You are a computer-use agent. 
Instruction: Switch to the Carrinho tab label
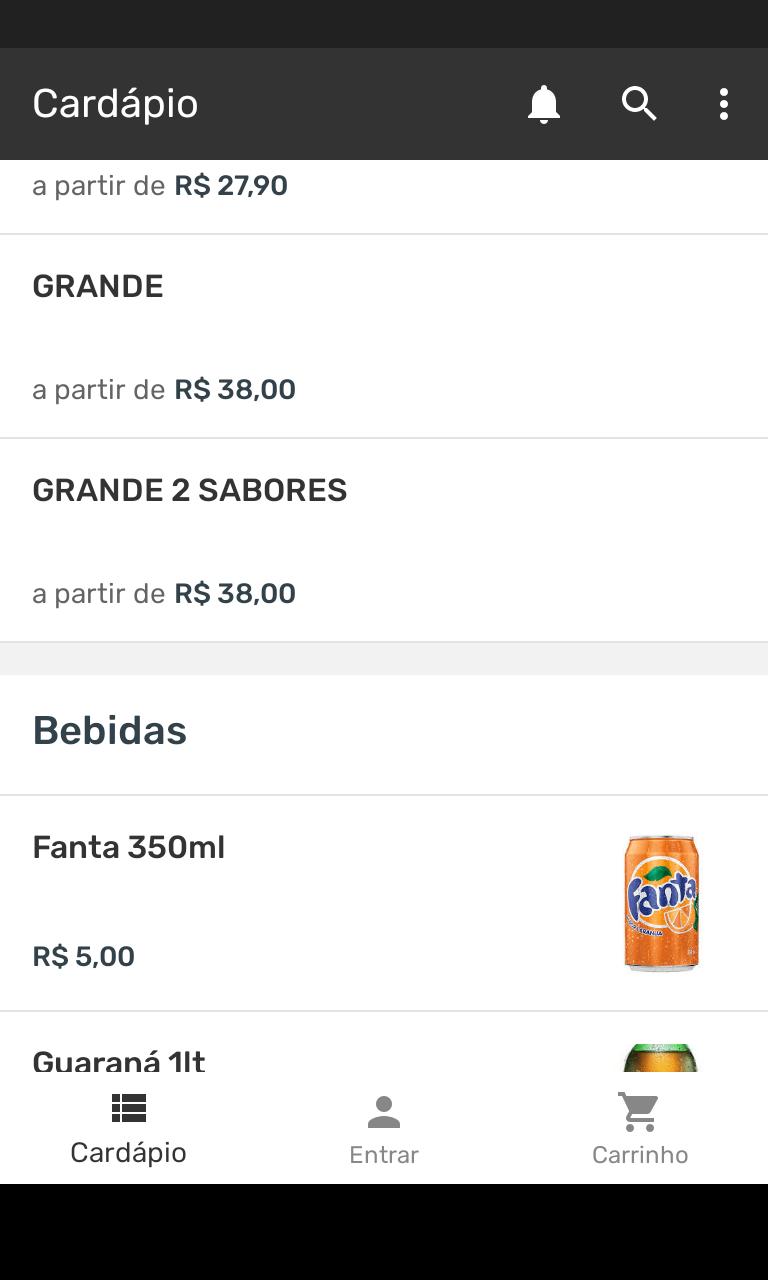[640, 1155]
